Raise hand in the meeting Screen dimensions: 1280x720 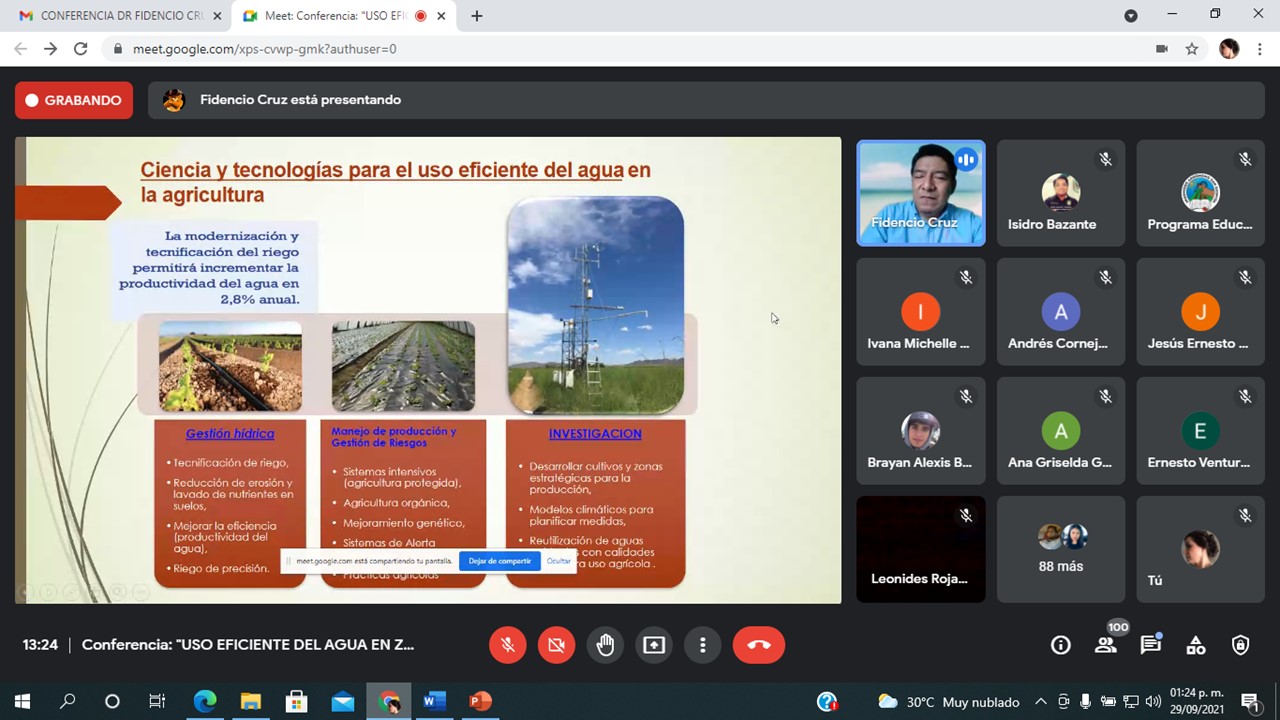pos(605,645)
